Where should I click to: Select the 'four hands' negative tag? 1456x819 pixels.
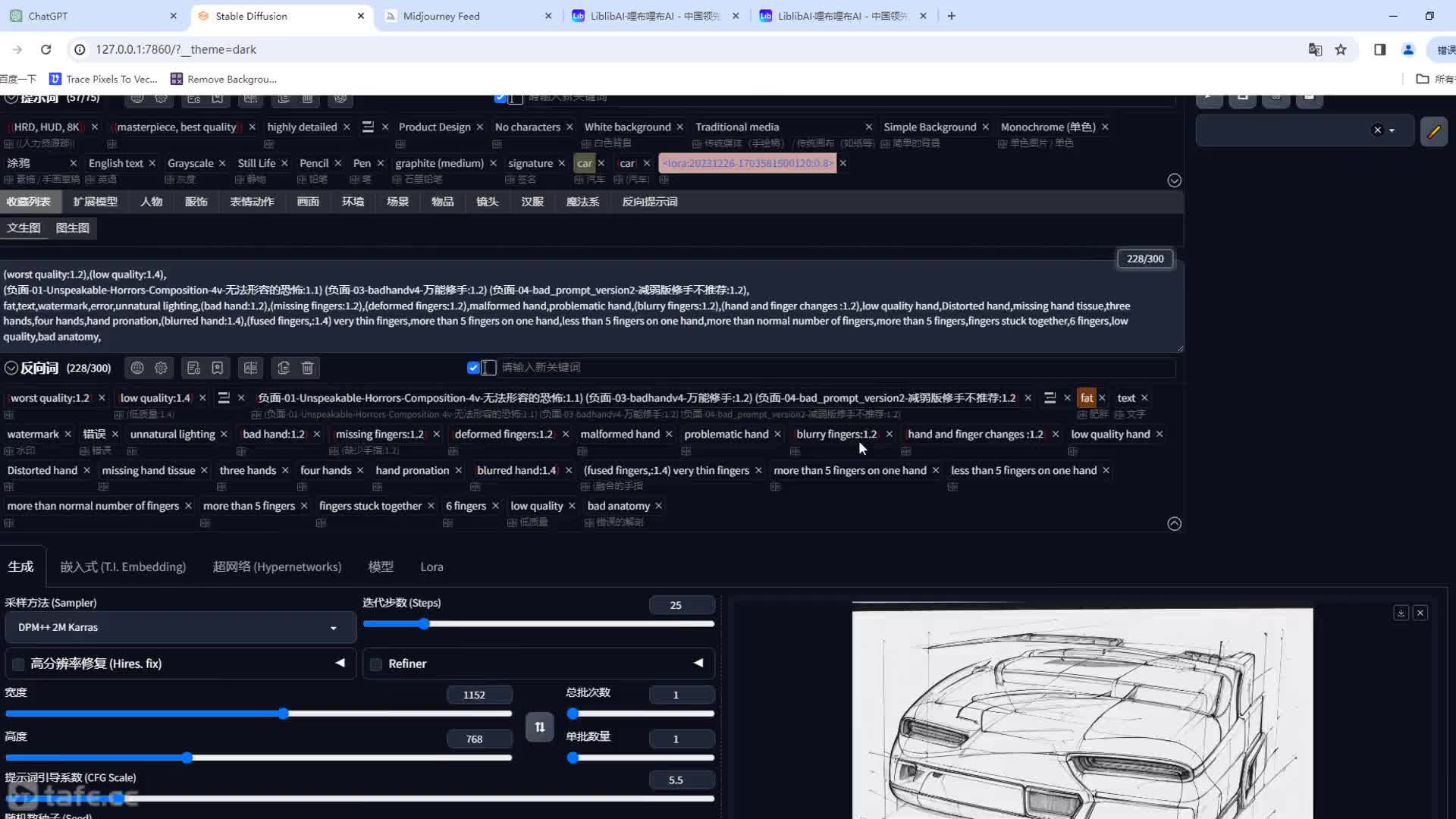tap(325, 470)
